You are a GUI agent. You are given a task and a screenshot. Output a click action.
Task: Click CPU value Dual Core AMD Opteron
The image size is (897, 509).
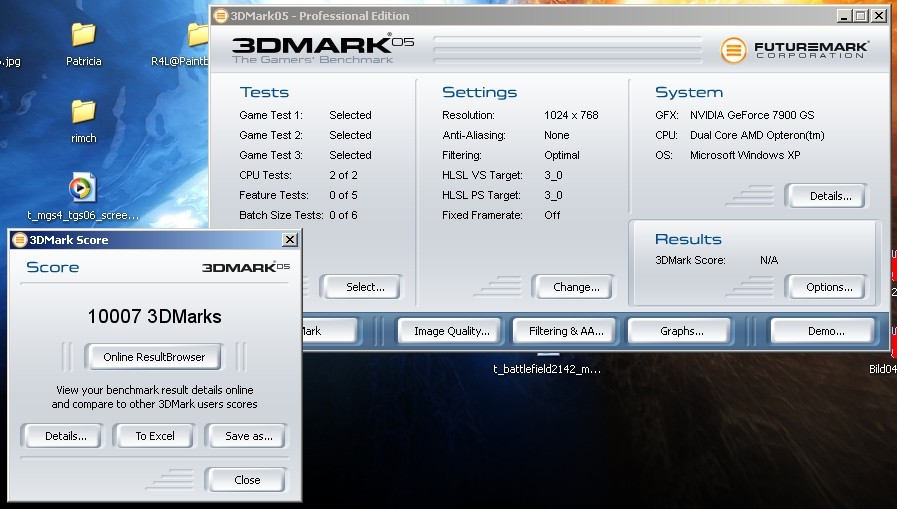tap(757, 135)
